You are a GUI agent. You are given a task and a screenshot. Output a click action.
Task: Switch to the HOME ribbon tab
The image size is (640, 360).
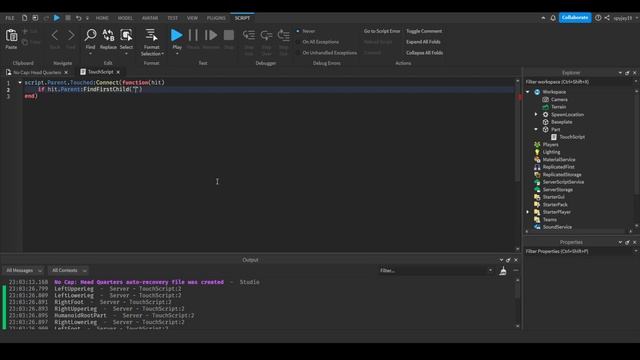click(102, 18)
